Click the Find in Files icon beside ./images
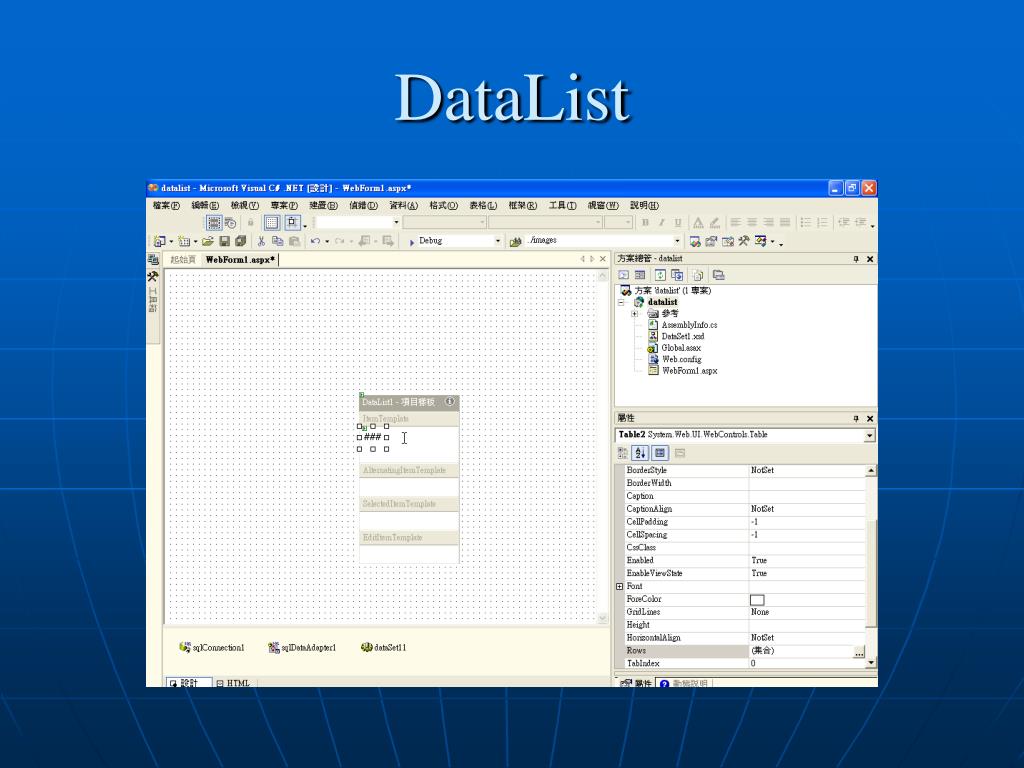 pyautogui.click(x=516, y=241)
